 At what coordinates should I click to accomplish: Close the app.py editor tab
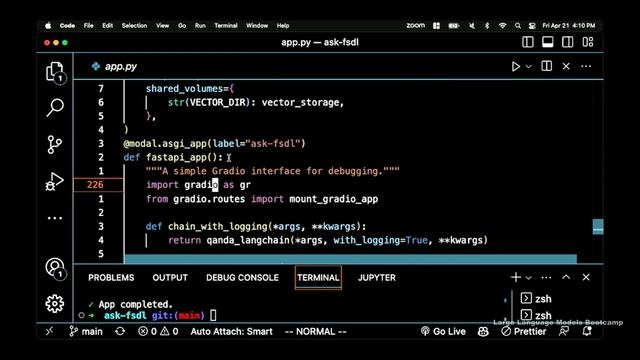point(566,66)
